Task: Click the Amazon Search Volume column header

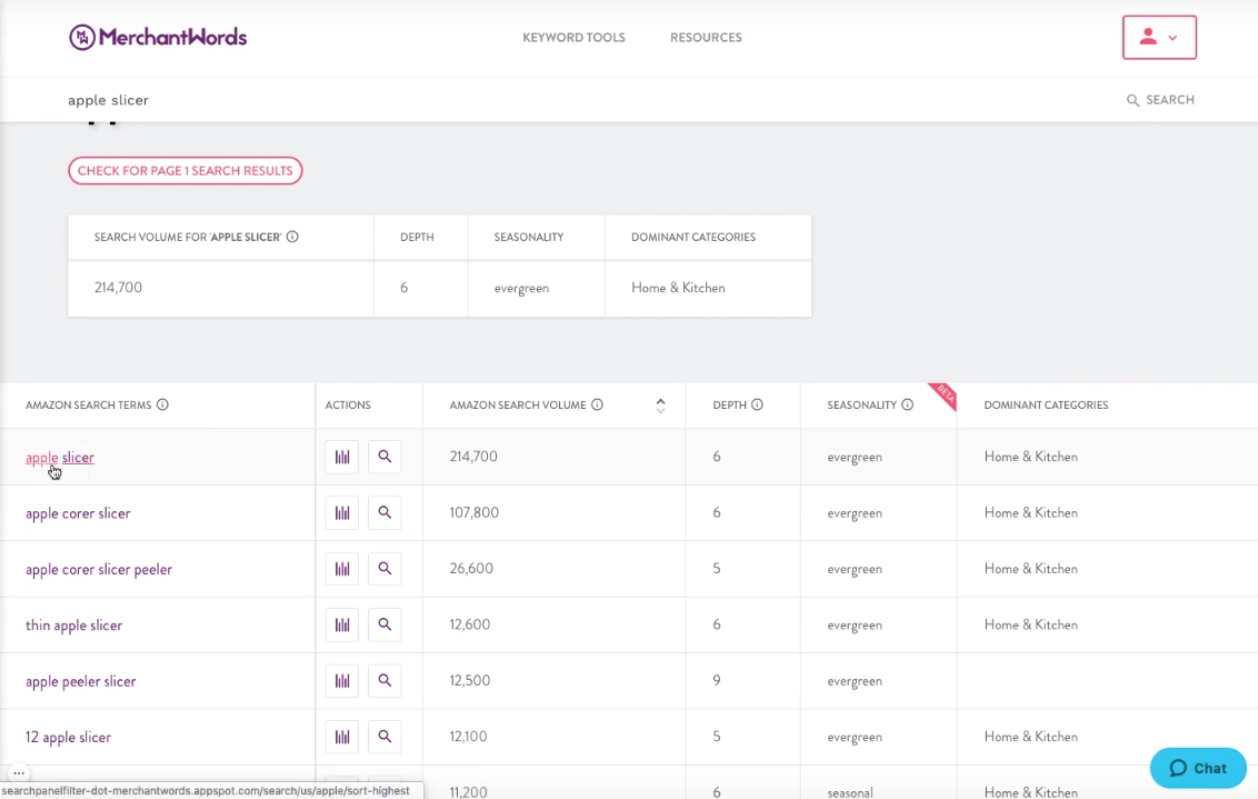Action: click(x=517, y=405)
